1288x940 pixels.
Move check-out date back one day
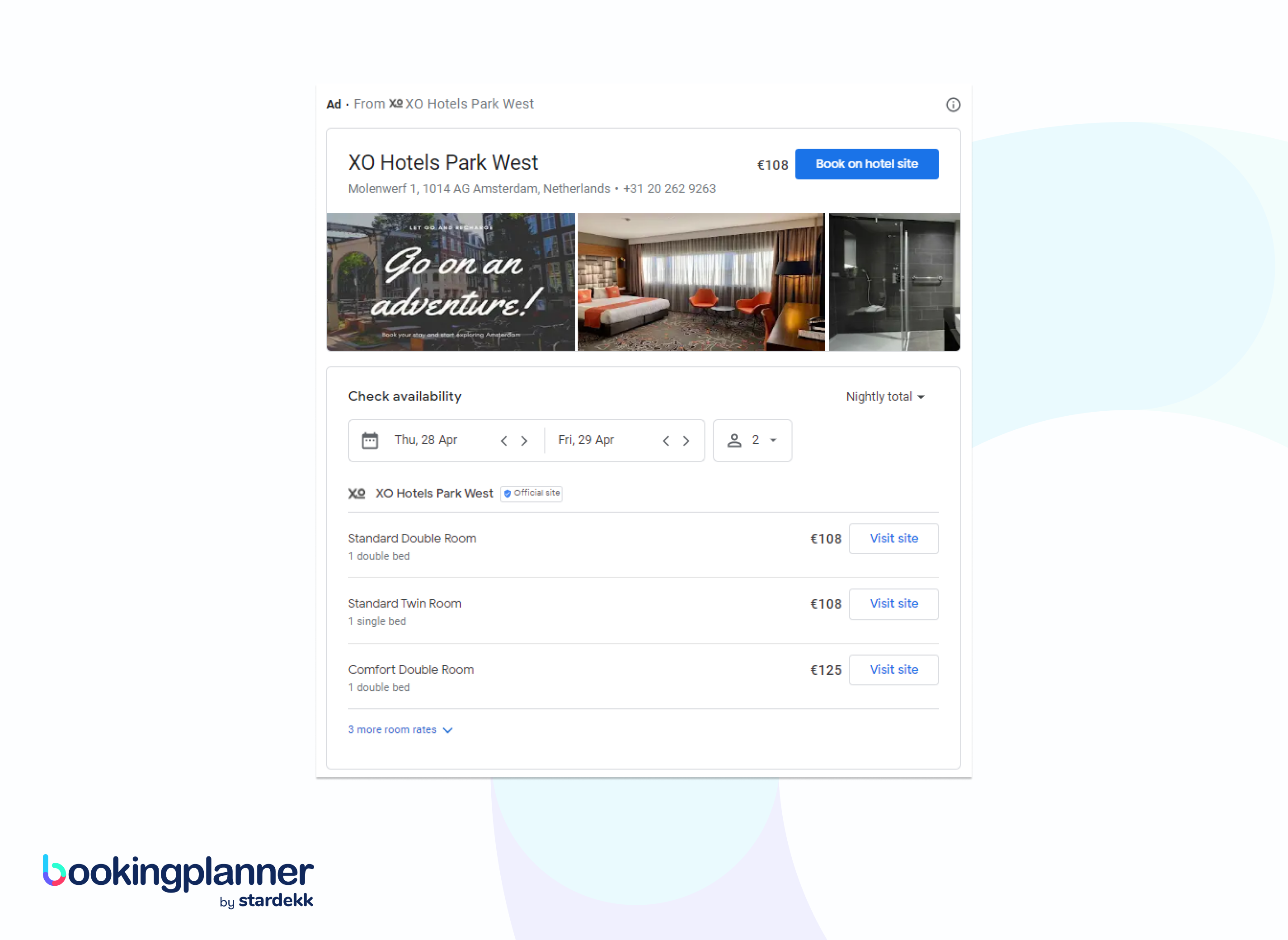pos(666,441)
